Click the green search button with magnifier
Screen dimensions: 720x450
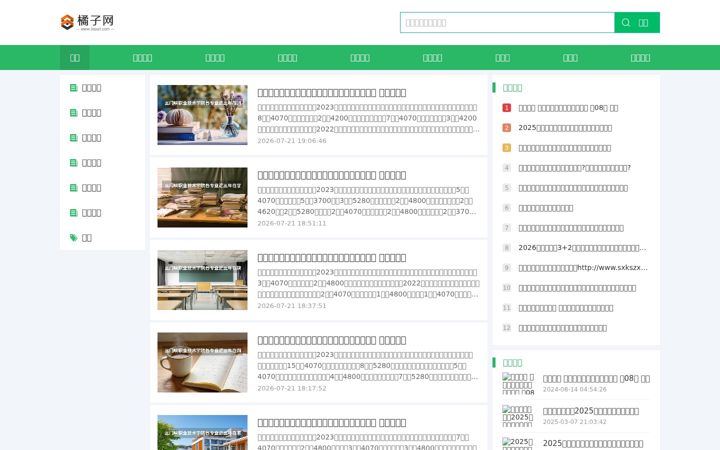pos(637,22)
